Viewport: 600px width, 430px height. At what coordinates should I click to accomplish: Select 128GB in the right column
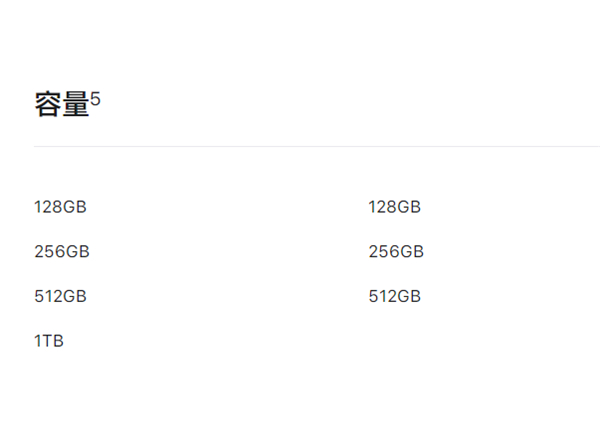tap(395, 207)
